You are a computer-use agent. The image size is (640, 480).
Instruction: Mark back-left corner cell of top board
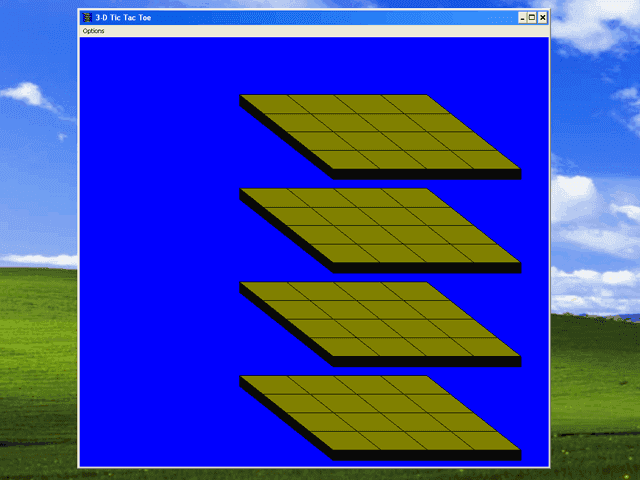[x=276, y=104]
